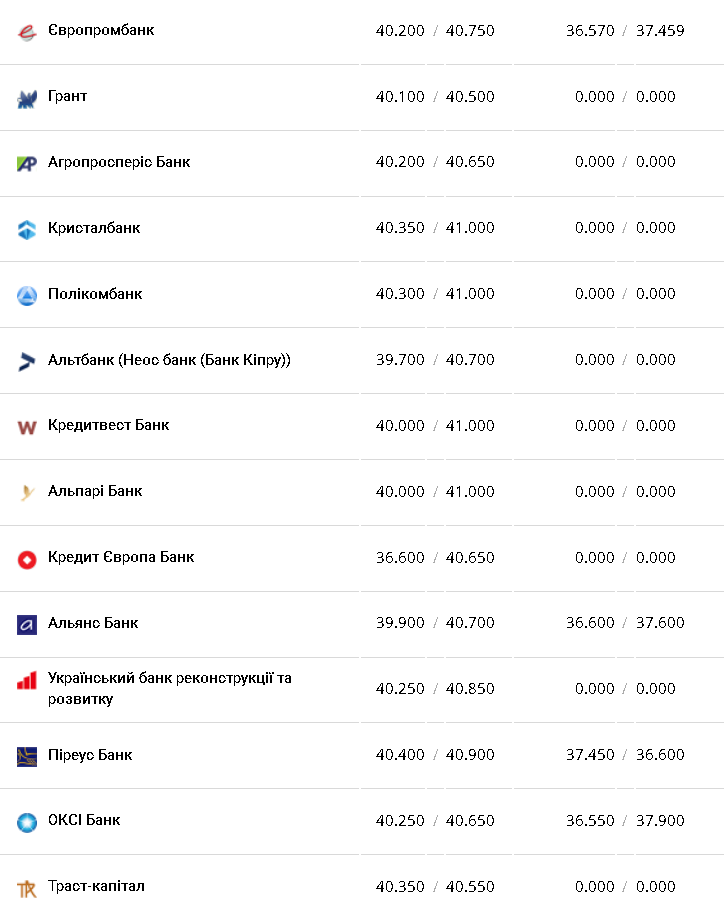Click the Кредит Європа Банк red logo
The width and height of the screenshot is (724, 917).
[x=27, y=559]
